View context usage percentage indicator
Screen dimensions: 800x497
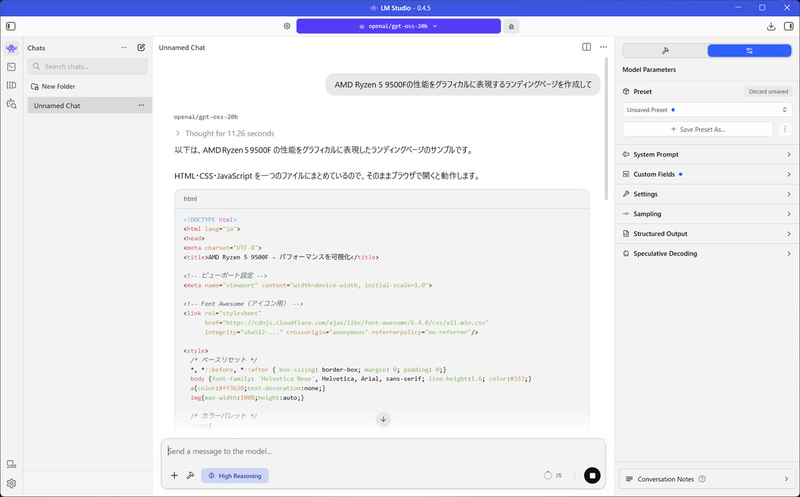553,476
